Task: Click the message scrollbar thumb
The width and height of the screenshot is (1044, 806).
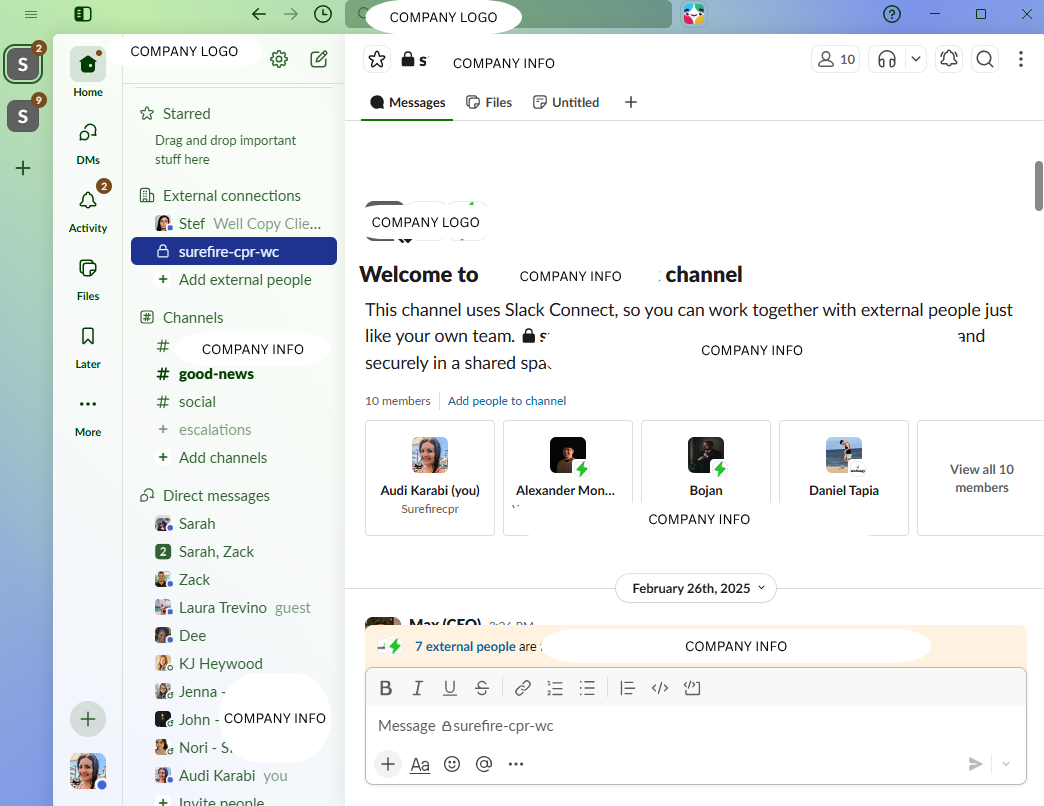Action: click(x=1039, y=186)
